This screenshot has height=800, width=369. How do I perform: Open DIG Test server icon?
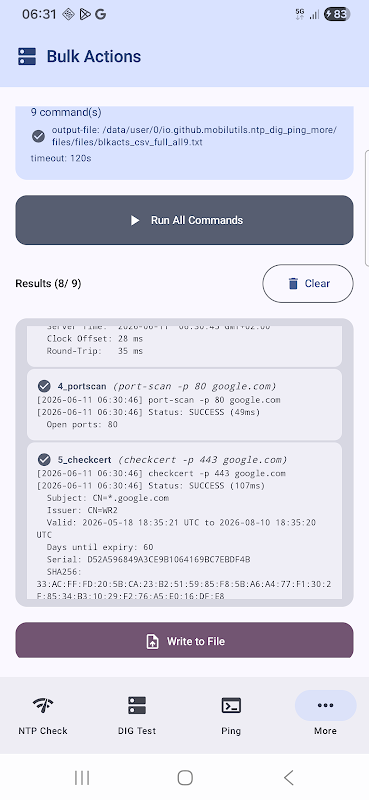click(x=137, y=706)
